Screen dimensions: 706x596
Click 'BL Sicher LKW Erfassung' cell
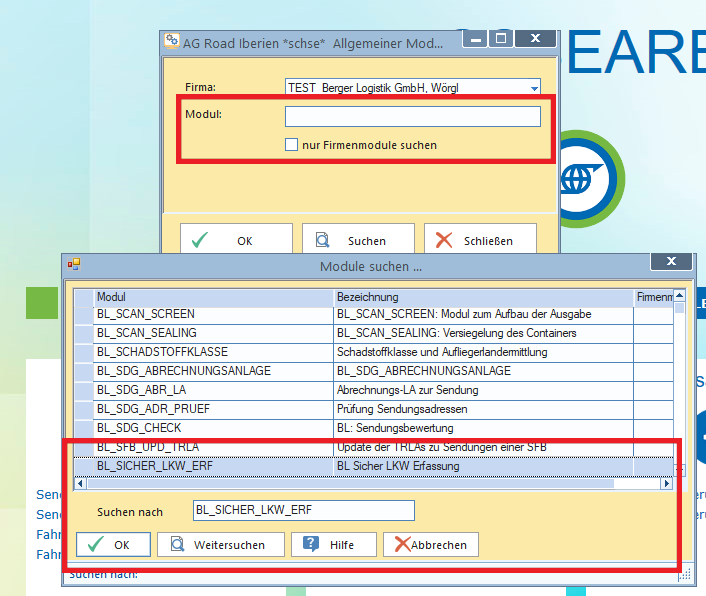point(484,466)
